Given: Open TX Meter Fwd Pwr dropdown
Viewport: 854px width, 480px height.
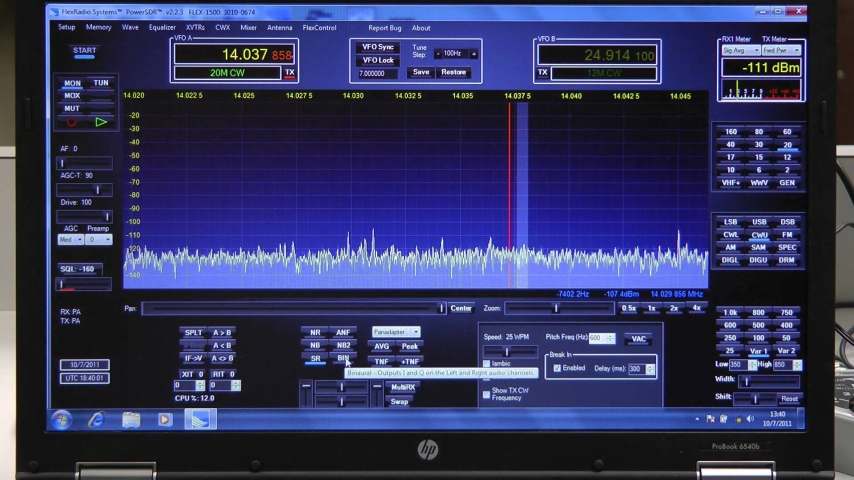Looking at the screenshot, I should 782,50.
